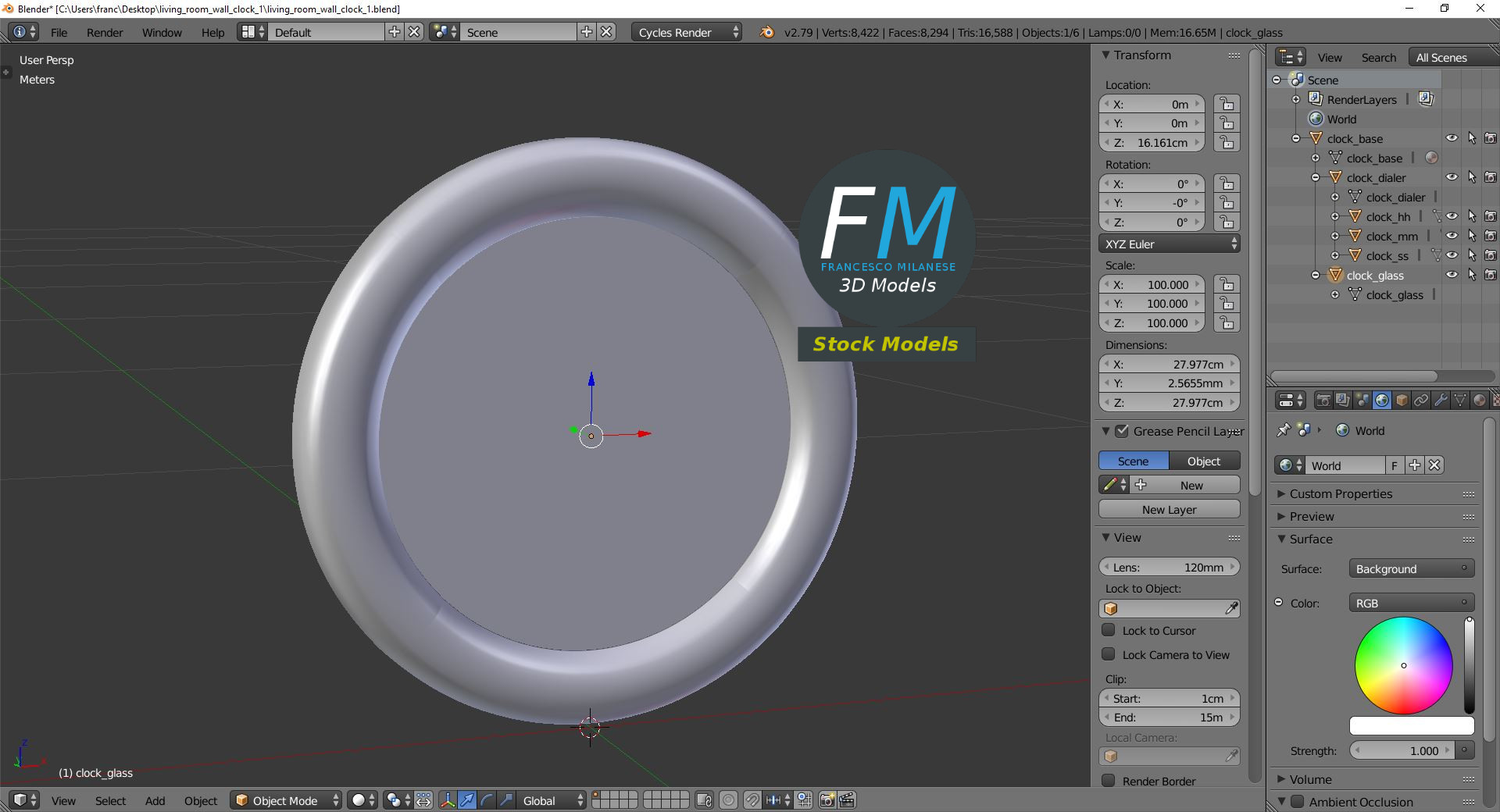Open the Render Layers properties tab
The width and height of the screenshot is (1500, 812).
[1343, 401]
